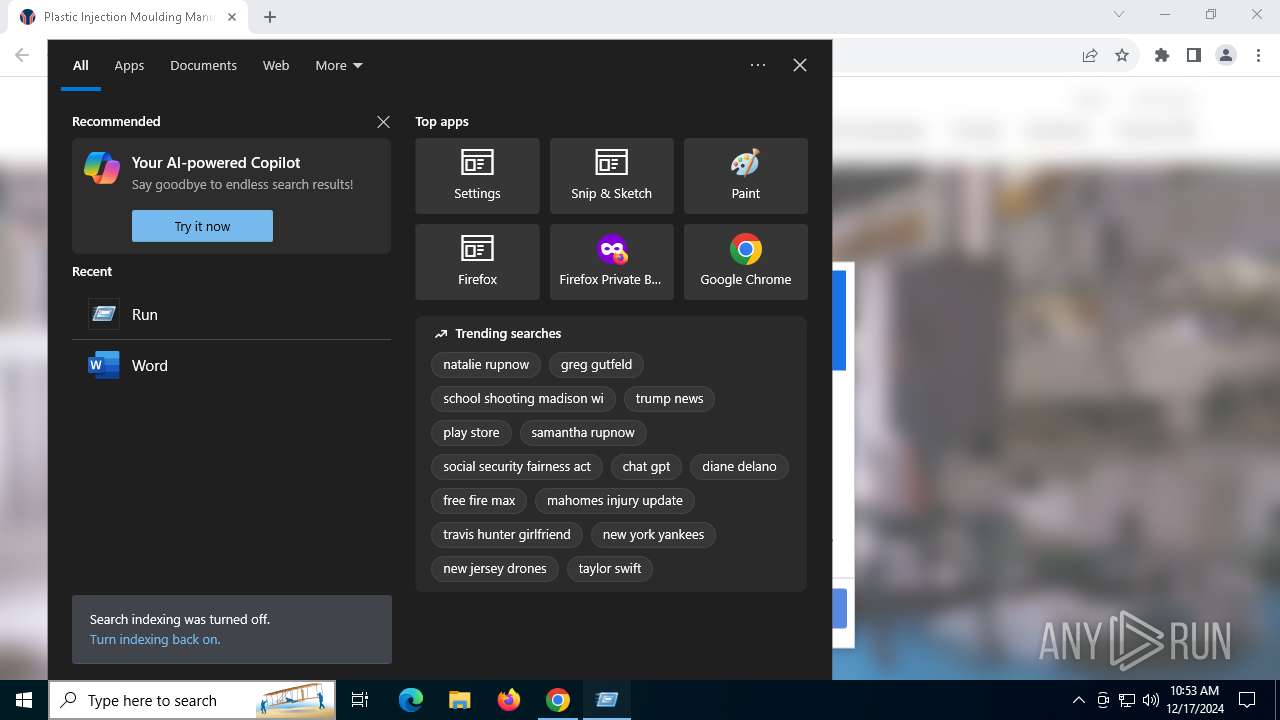Open Chrome tab search dropdown
The image size is (1280, 720).
[1119, 15]
